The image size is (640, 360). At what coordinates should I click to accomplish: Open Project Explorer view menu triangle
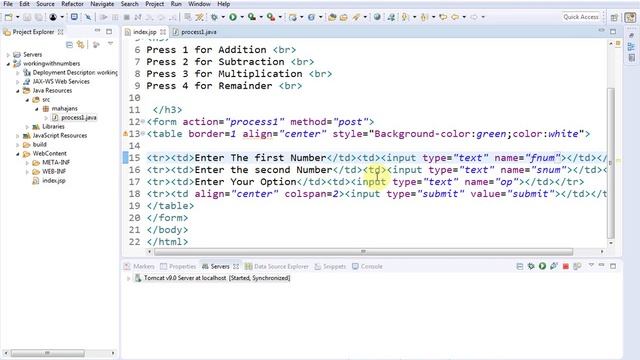pos(110,44)
